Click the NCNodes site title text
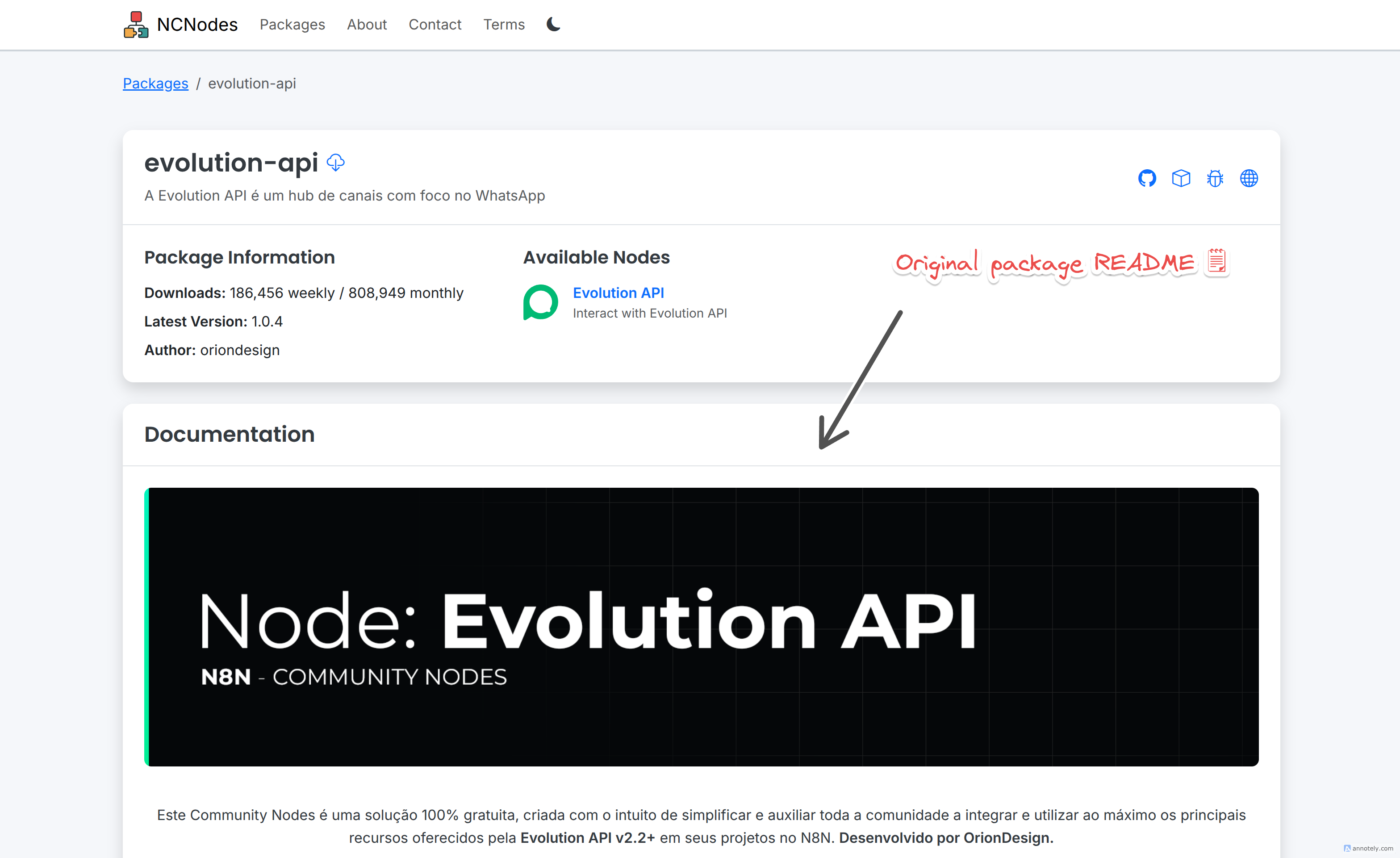The height and width of the screenshot is (858, 1400). pos(197,25)
